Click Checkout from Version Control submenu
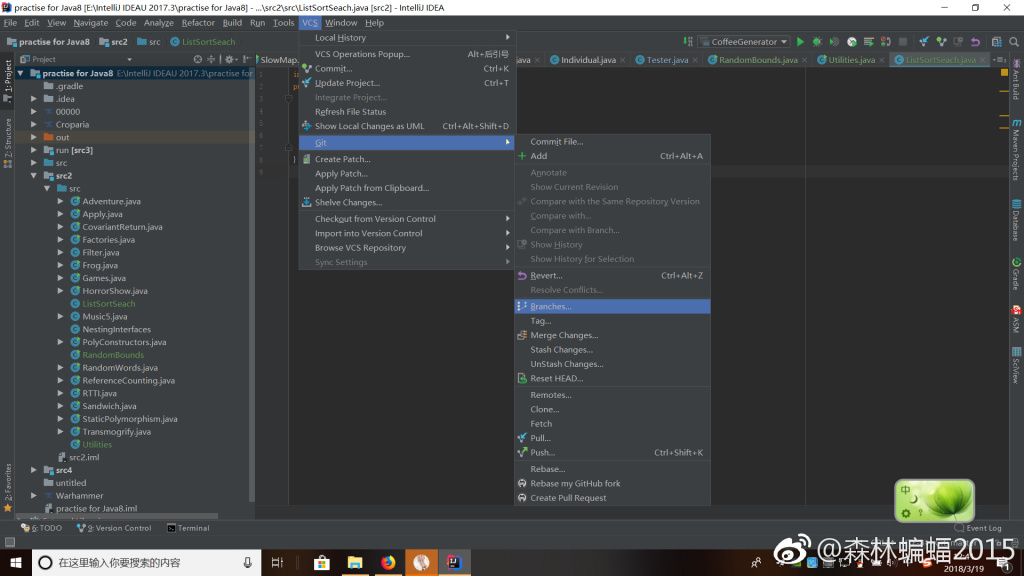1024x576 pixels. click(408, 219)
